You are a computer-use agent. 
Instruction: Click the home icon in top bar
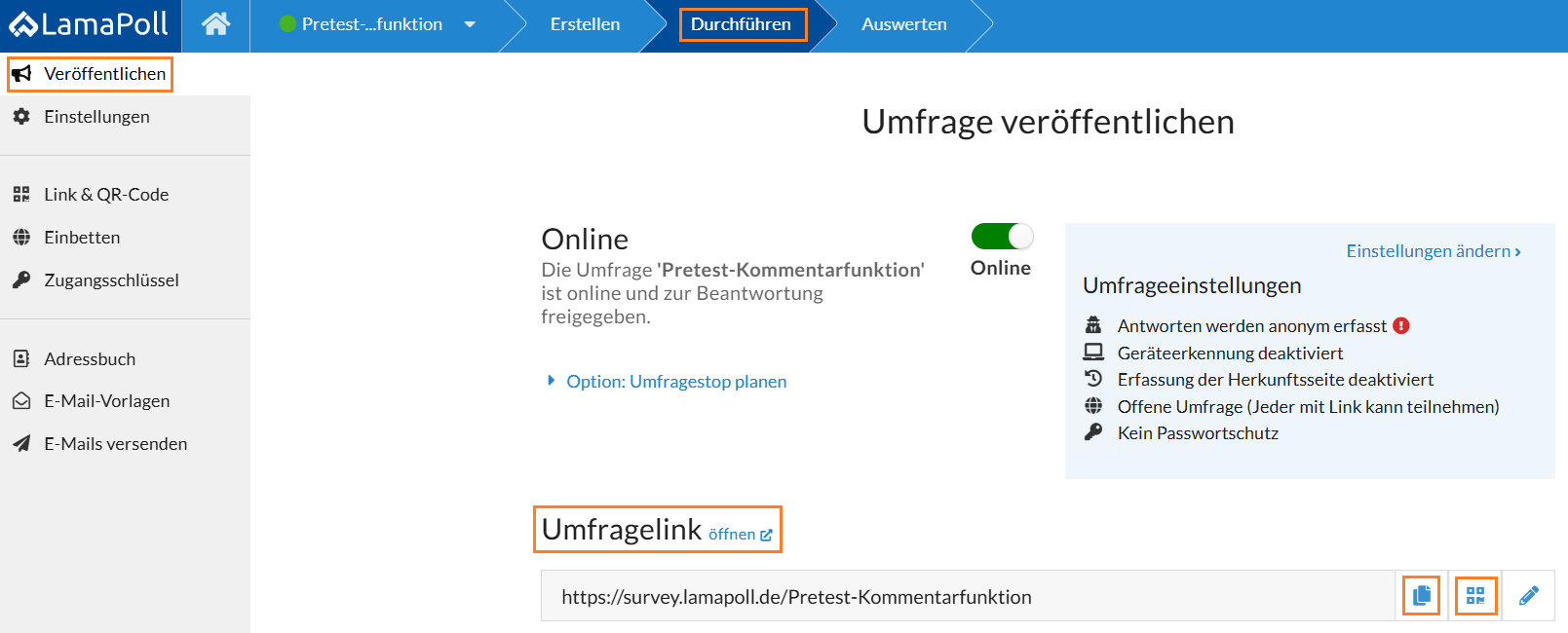click(215, 24)
